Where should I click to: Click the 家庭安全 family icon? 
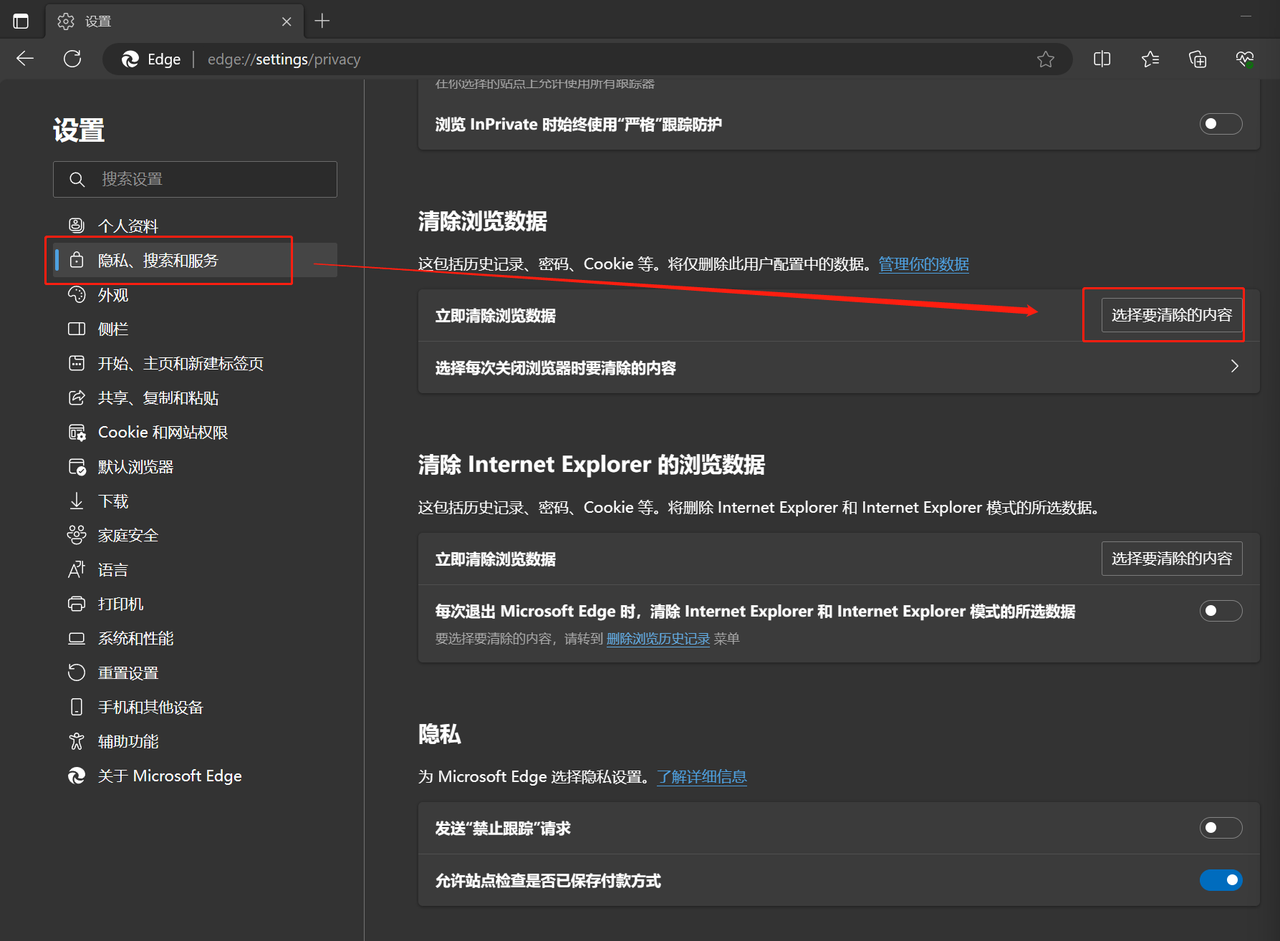click(76, 535)
